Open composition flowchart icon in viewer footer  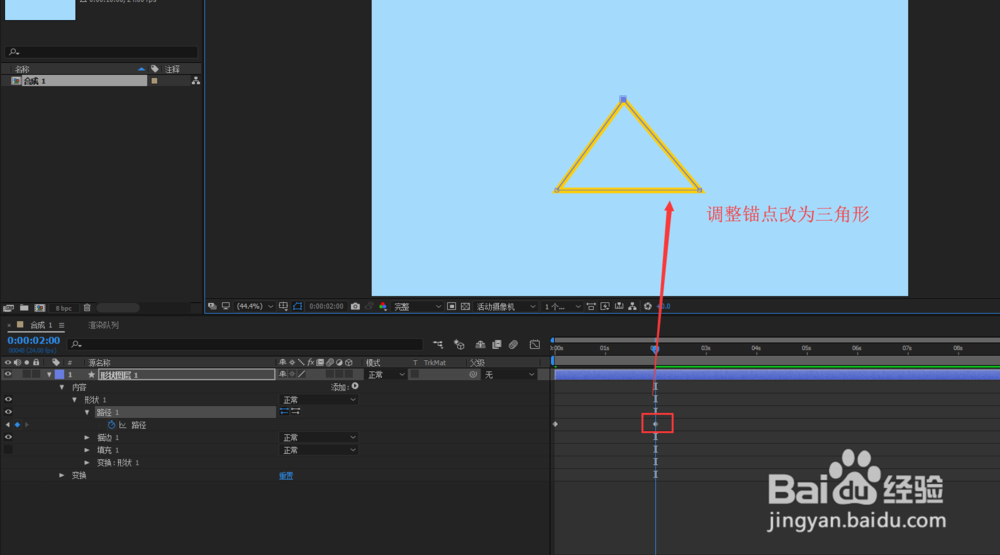tap(632, 307)
